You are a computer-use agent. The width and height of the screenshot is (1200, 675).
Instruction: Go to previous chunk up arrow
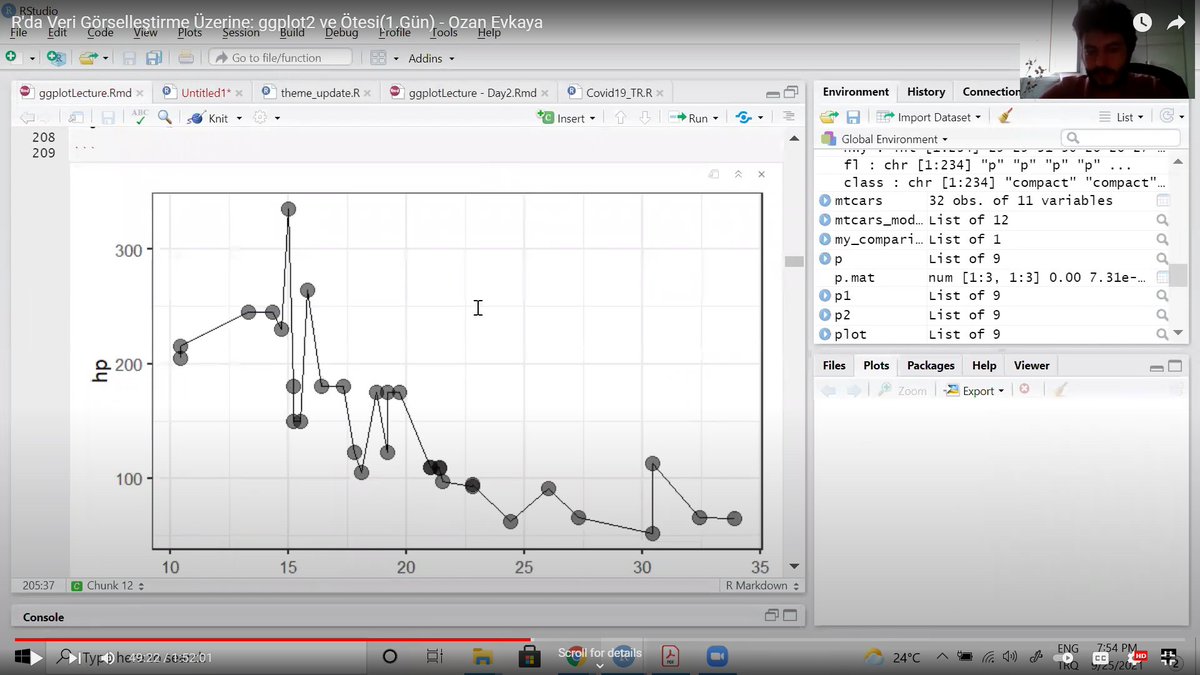tap(620, 117)
